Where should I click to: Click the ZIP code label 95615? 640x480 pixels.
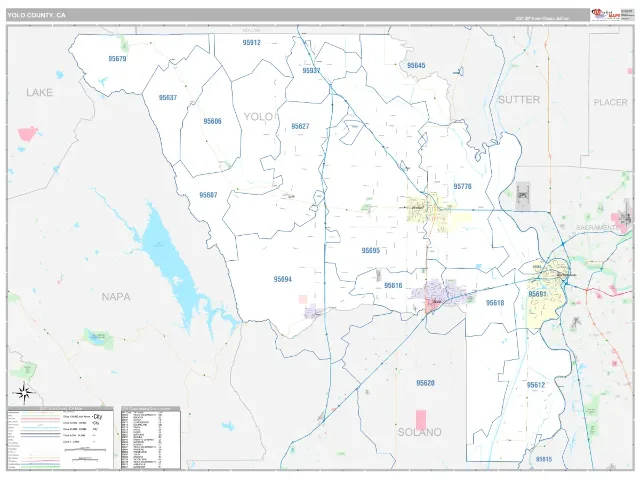(544, 460)
